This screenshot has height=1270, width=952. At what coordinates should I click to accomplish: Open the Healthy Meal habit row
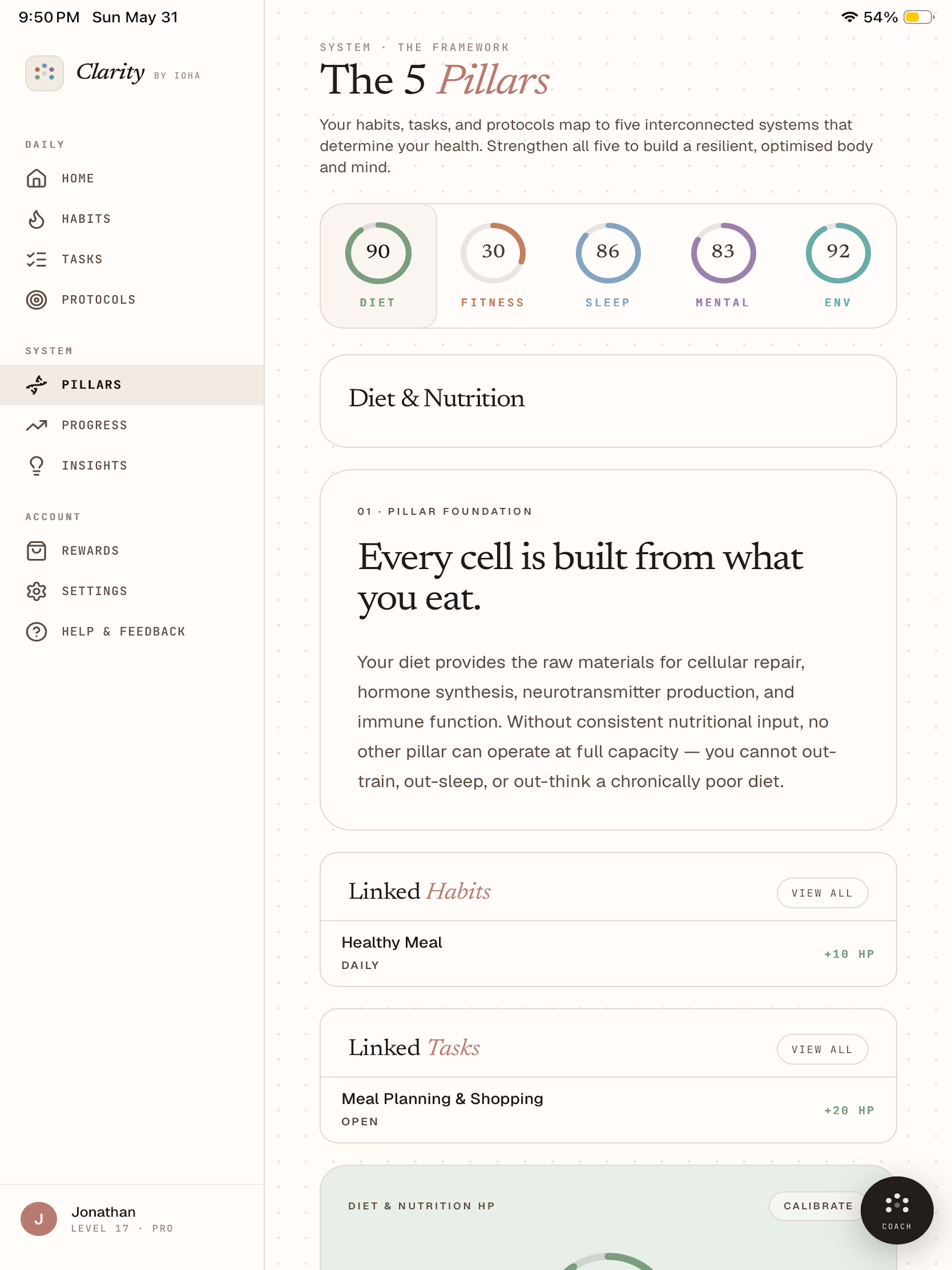click(x=608, y=953)
